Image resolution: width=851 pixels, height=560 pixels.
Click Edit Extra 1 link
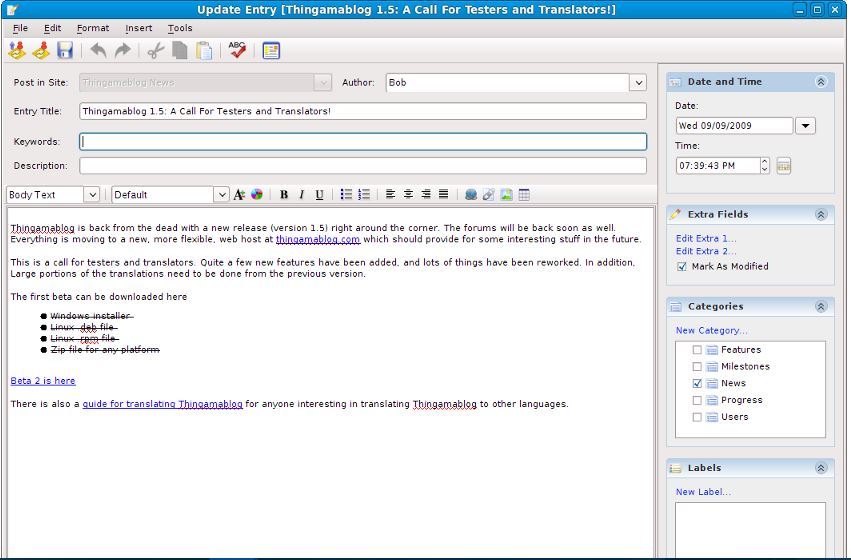(706, 238)
